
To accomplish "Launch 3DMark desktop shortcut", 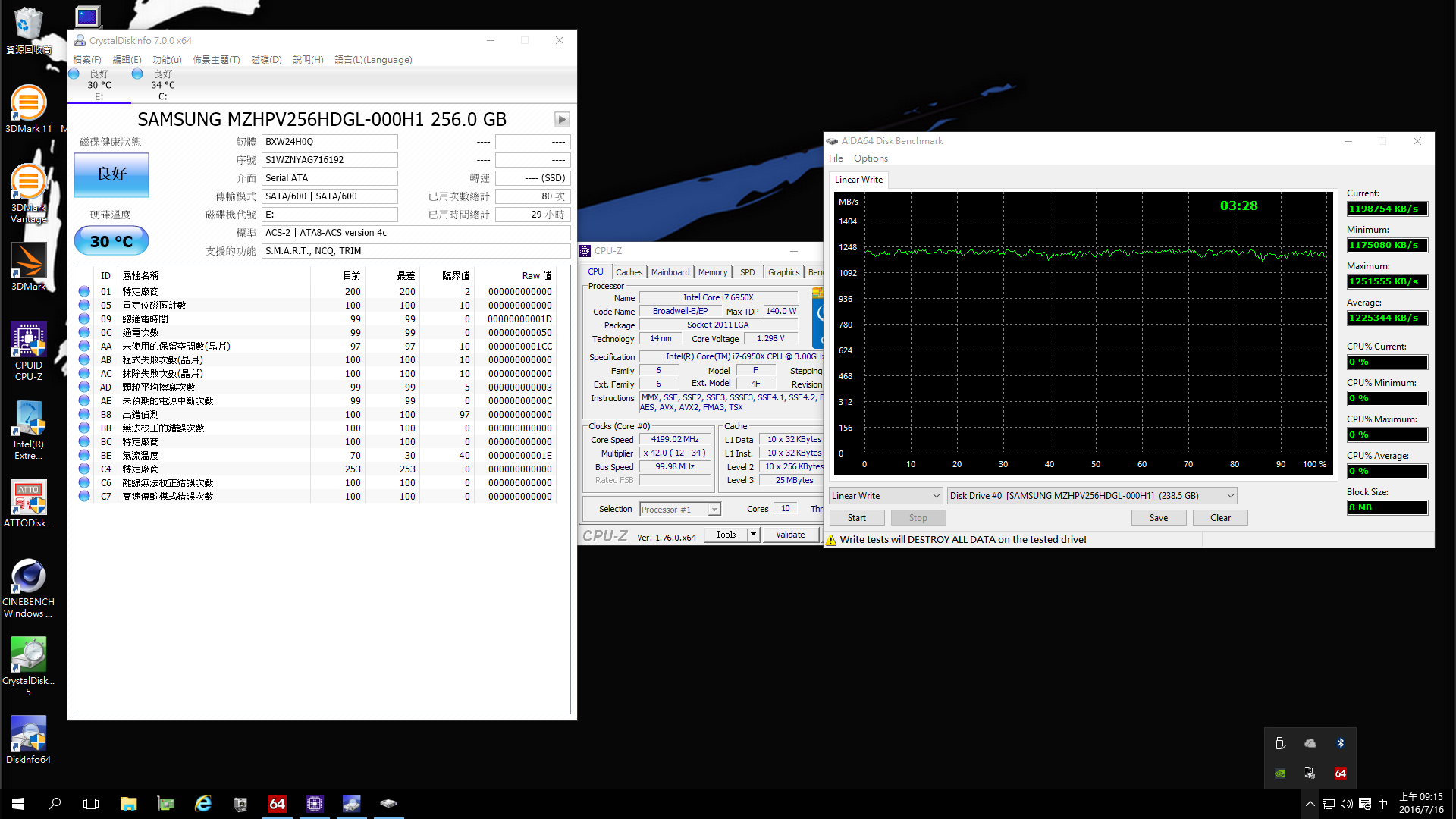I will 28,267.
